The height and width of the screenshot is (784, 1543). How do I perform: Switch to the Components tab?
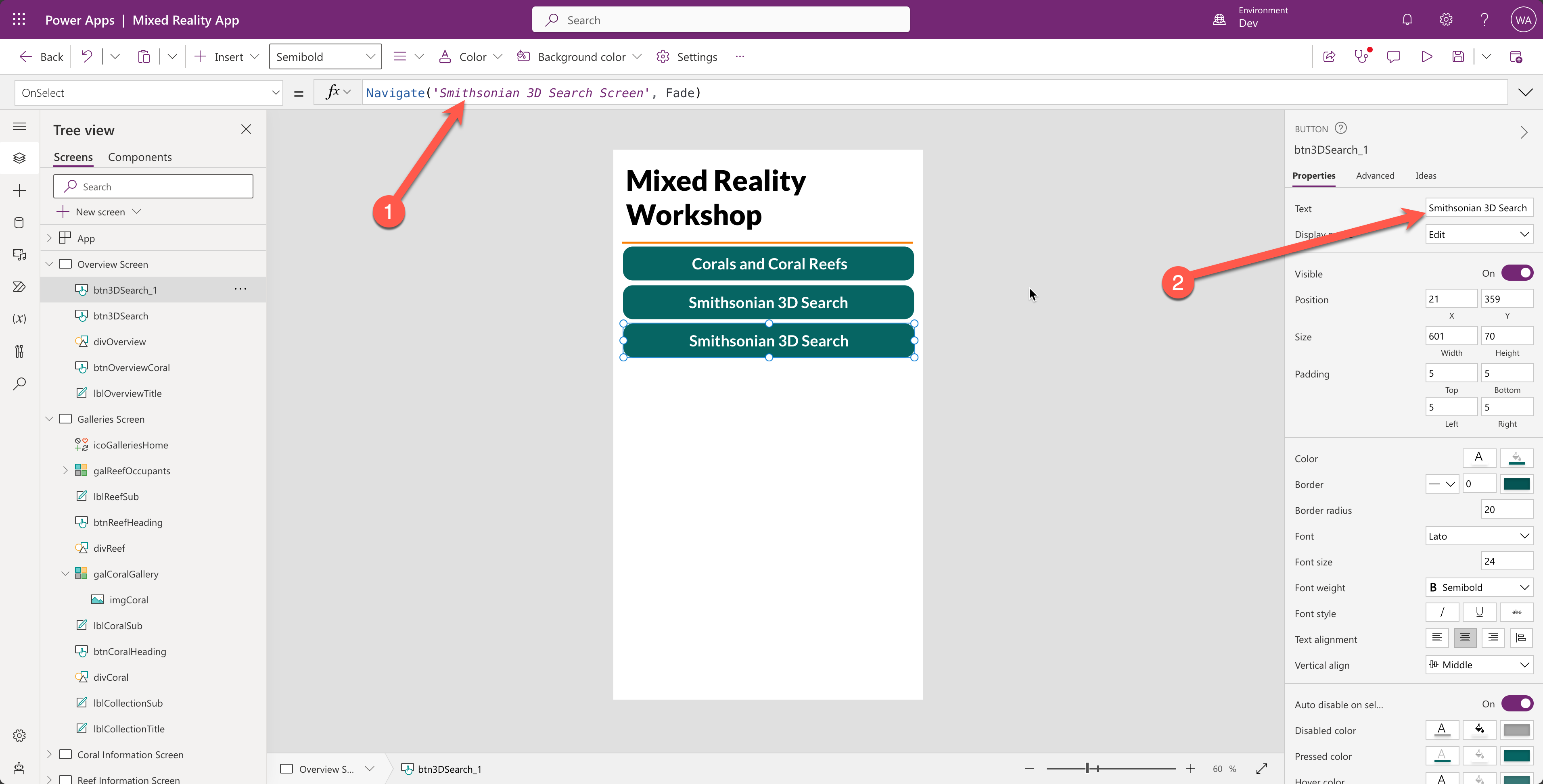coord(140,157)
